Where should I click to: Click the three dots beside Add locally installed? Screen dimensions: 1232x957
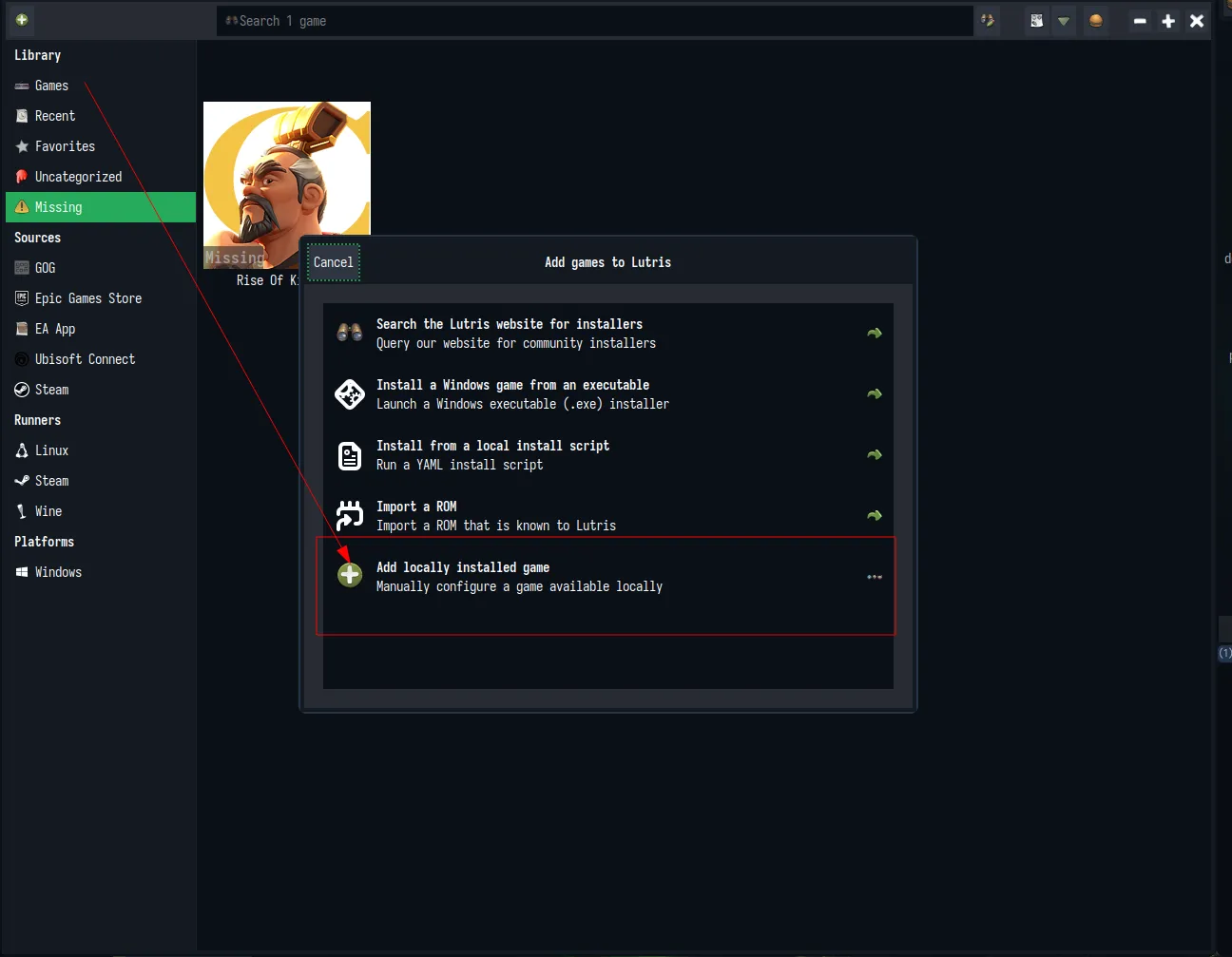pyautogui.click(x=875, y=577)
